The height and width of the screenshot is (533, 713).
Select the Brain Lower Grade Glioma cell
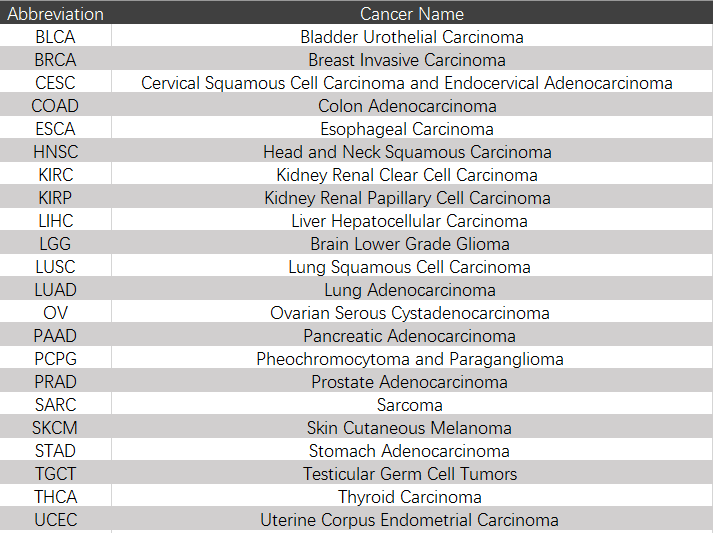[411, 244]
